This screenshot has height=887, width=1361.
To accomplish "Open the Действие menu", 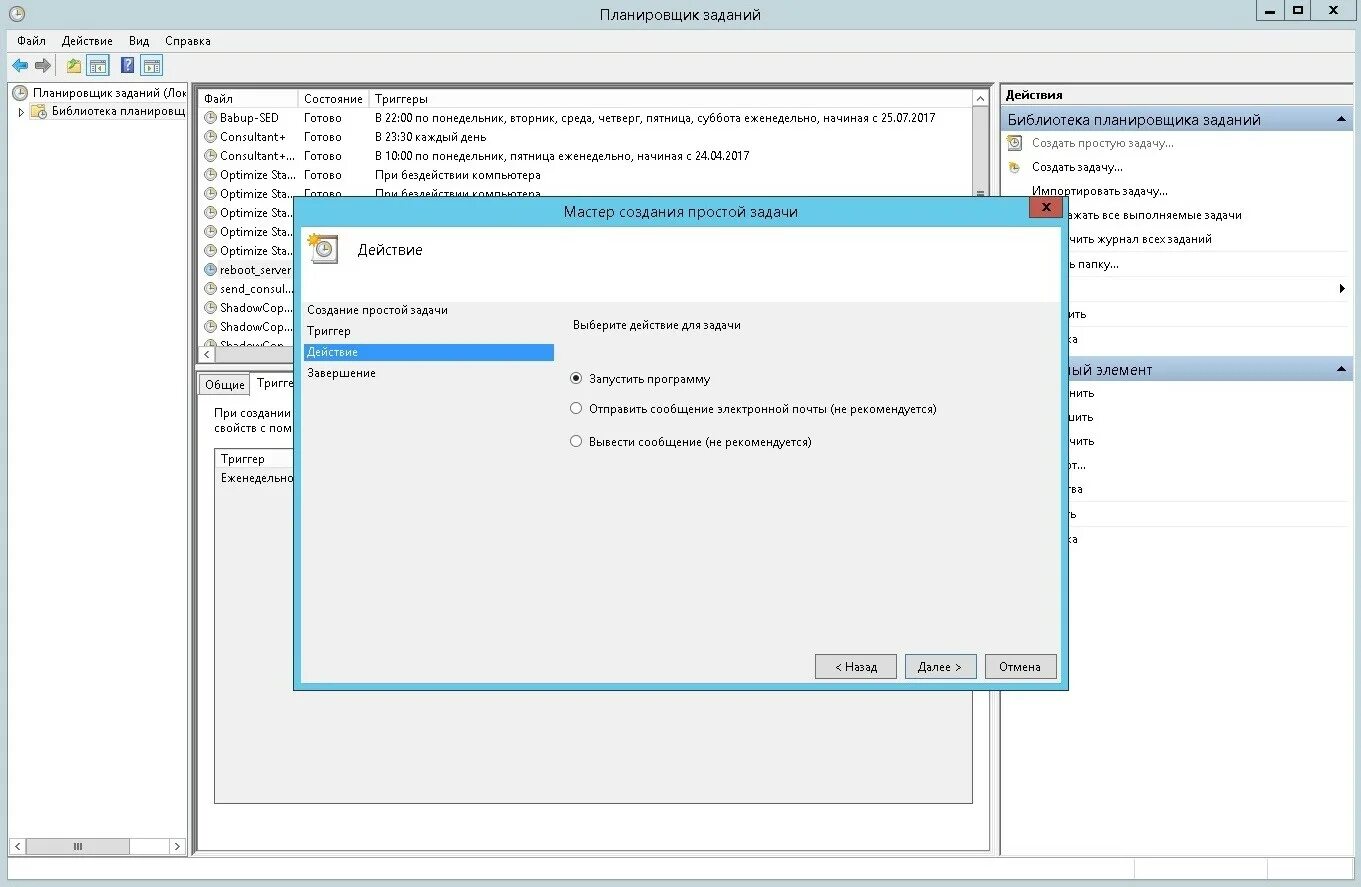I will point(87,41).
